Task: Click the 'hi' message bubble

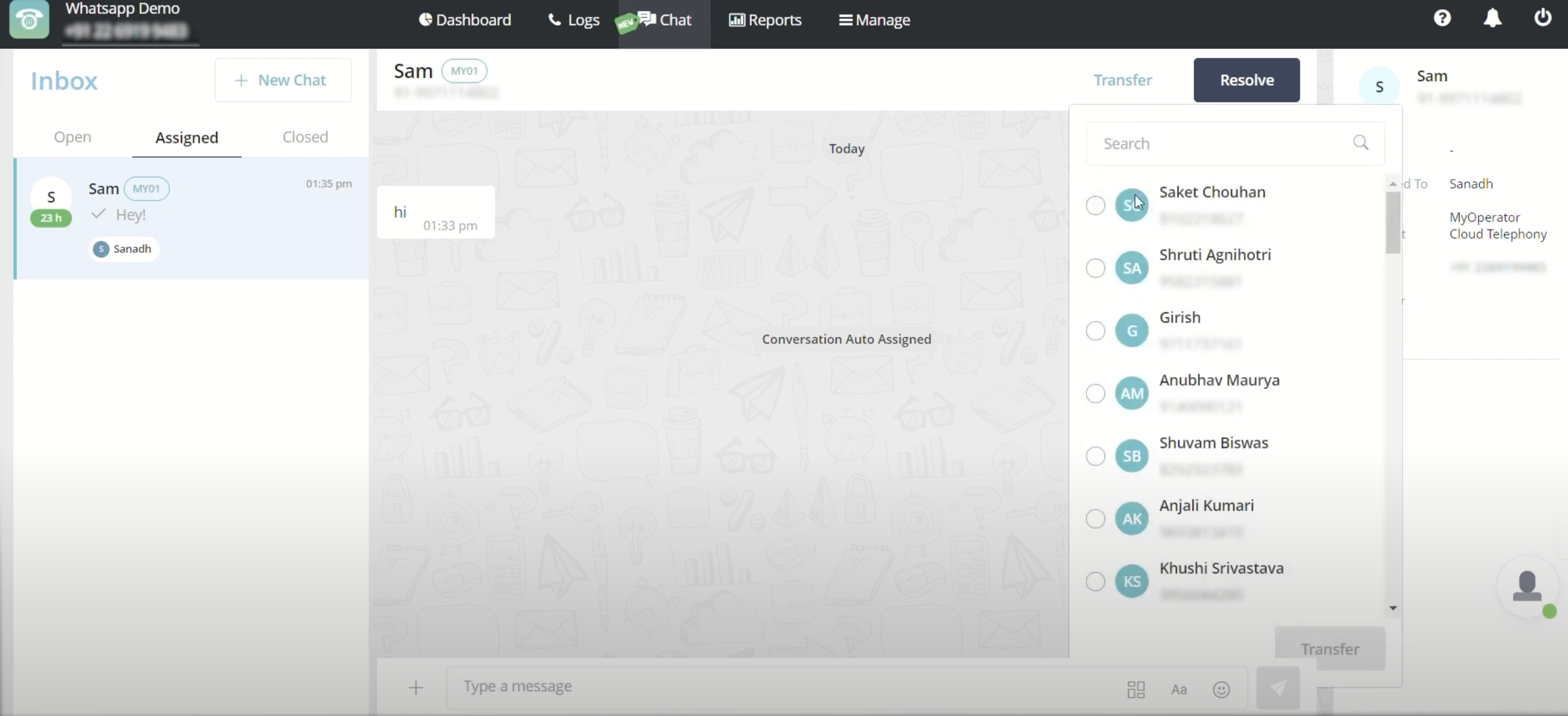Action: tap(436, 212)
